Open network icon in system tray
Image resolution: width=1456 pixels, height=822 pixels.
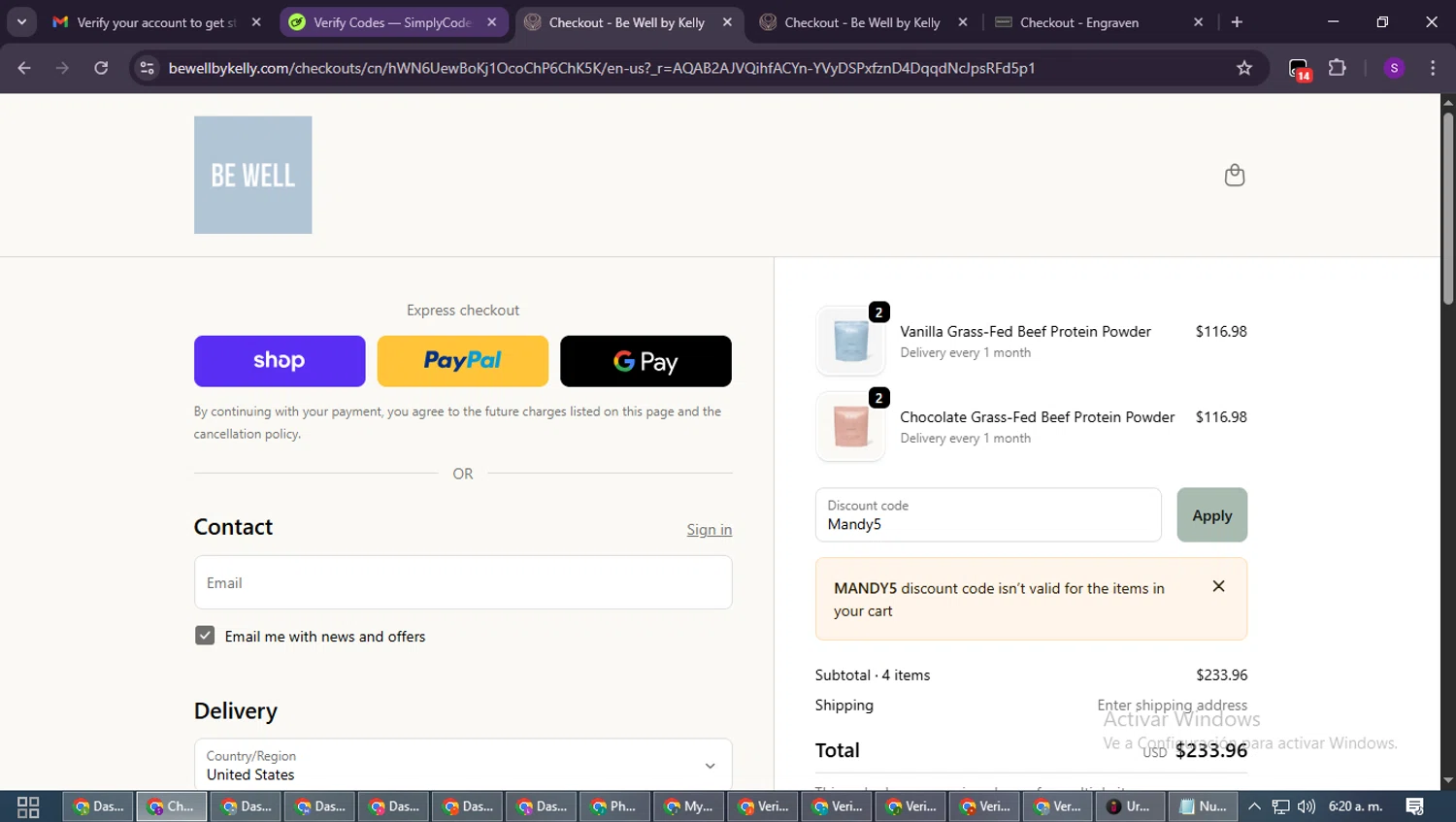tap(1281, 806)
